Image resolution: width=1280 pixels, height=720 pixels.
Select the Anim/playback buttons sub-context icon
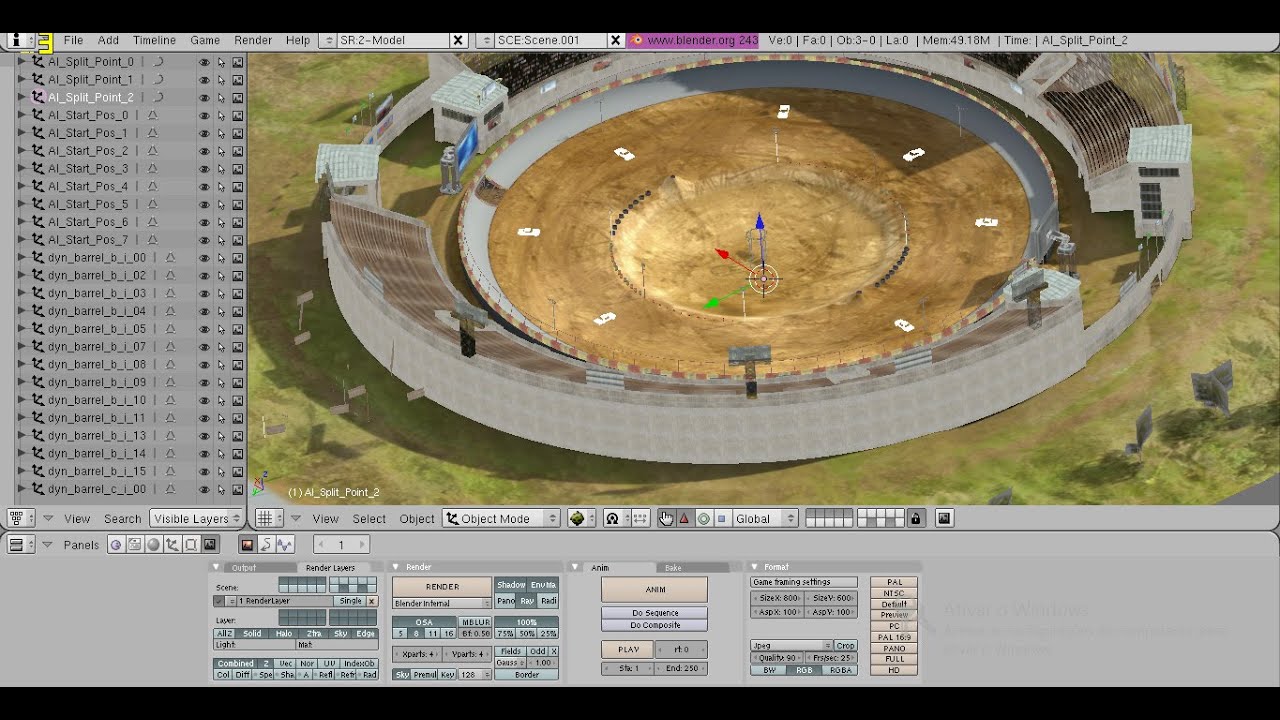[x=266, y=544]
